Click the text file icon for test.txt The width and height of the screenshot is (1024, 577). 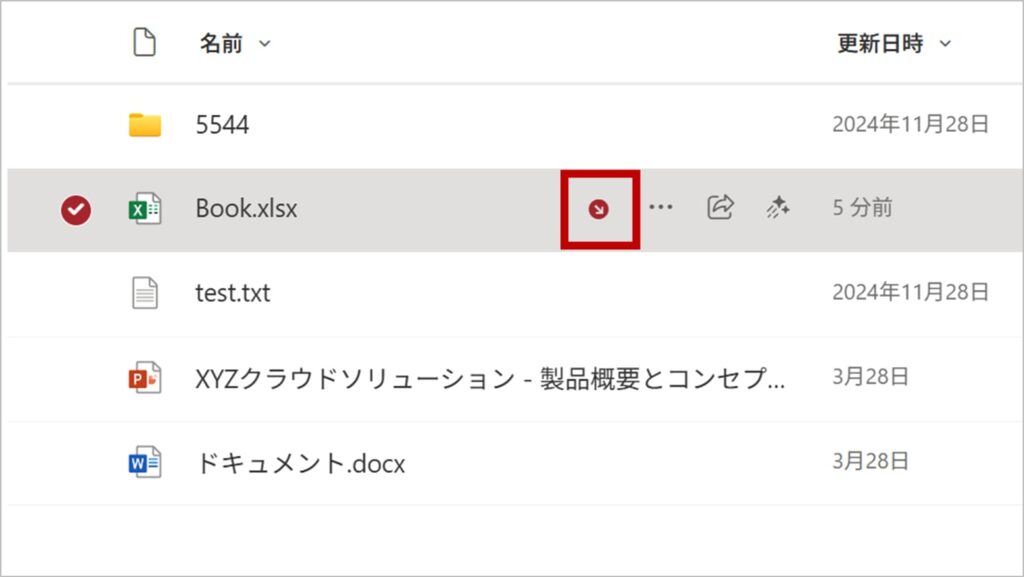(145, 293)
